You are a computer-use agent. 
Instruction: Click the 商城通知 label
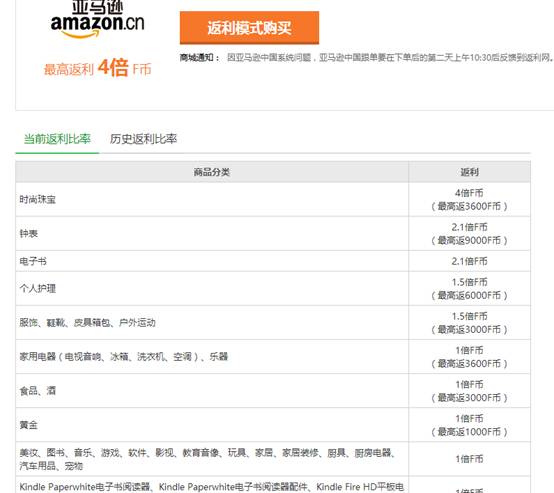click(200, 57)
